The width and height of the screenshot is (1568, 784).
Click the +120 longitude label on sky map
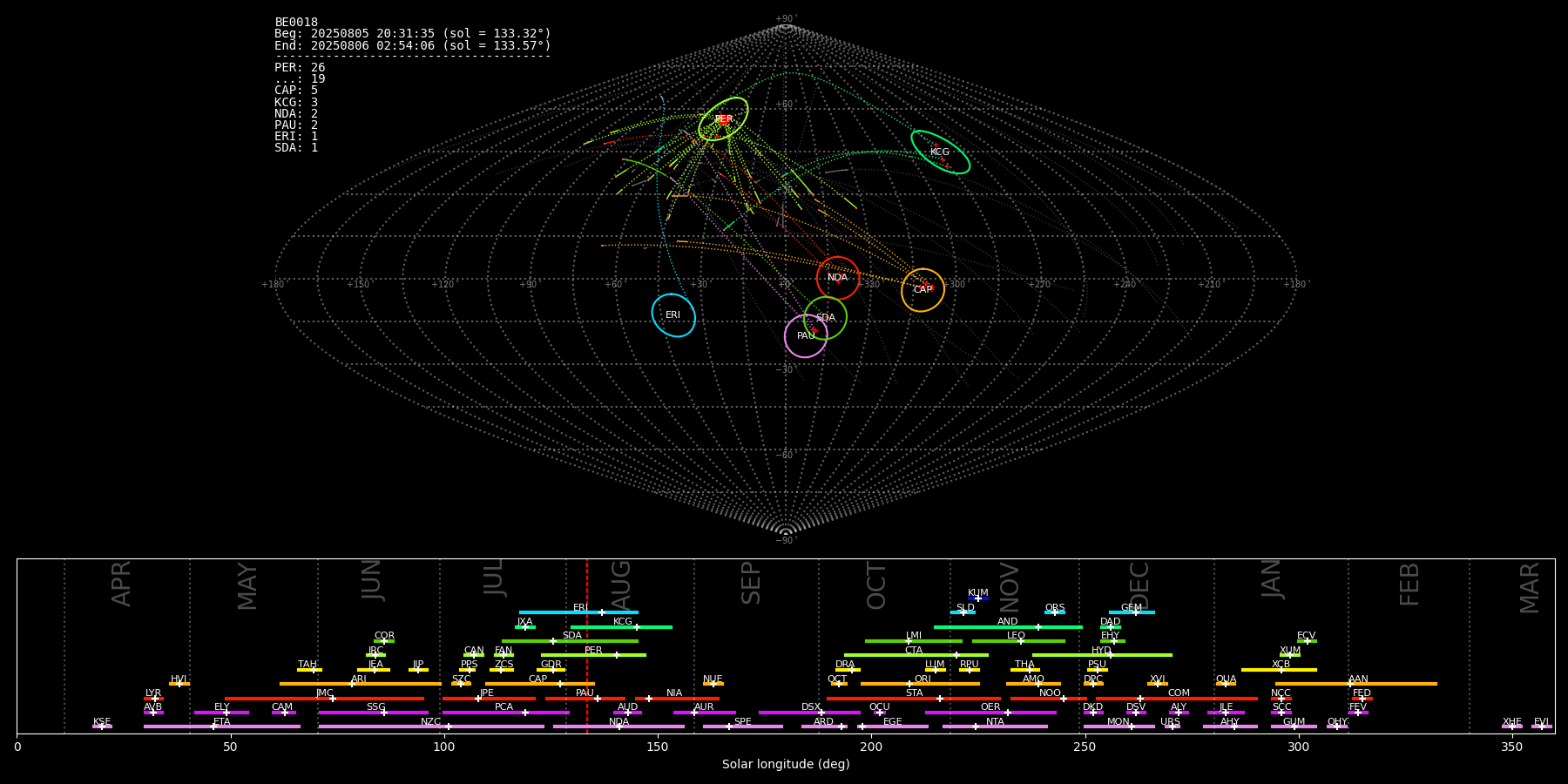click(x=443, y=284)
